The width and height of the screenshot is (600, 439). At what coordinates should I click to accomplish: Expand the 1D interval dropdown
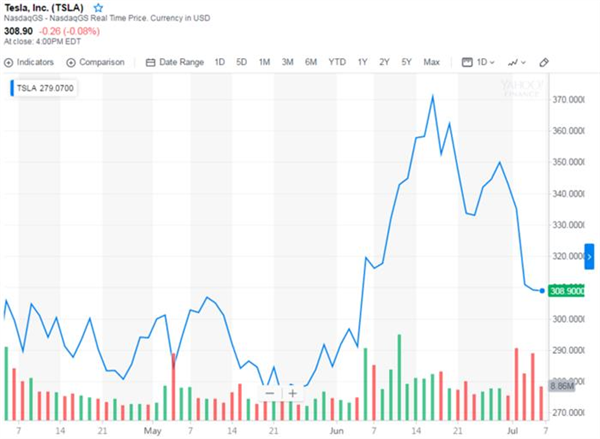pyautogui.click(x=478, y=62)
